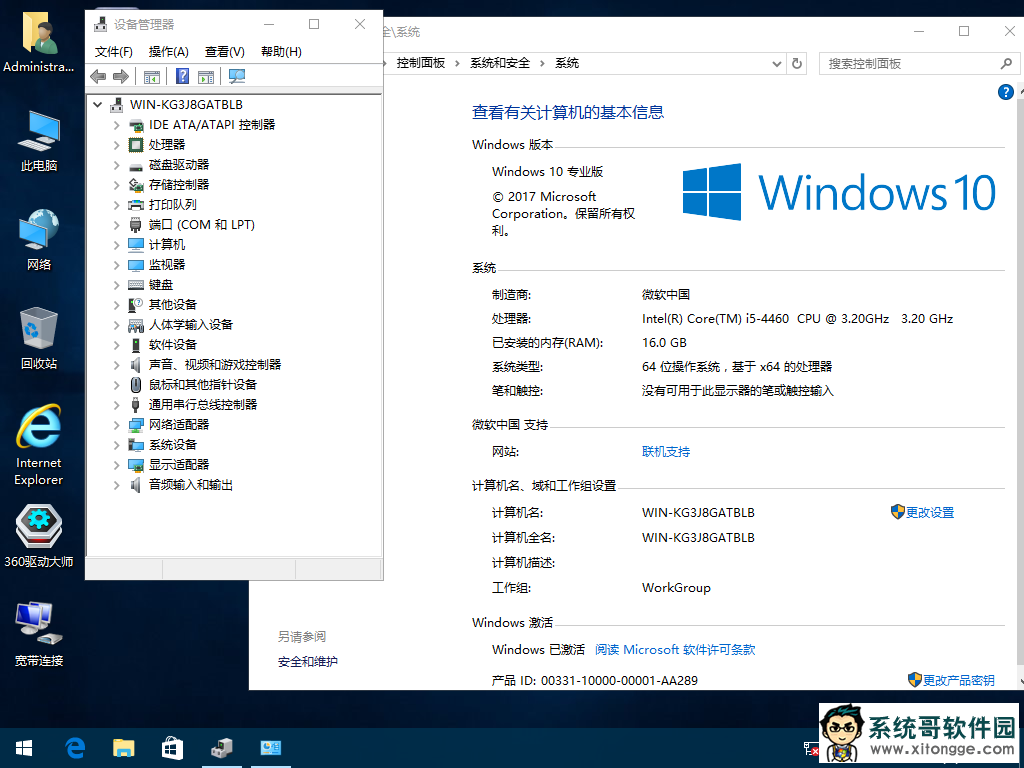1024x768 pixels.
Task: Open the 宽带连接 desktop shortcut
Action: [x=39, y=635]
